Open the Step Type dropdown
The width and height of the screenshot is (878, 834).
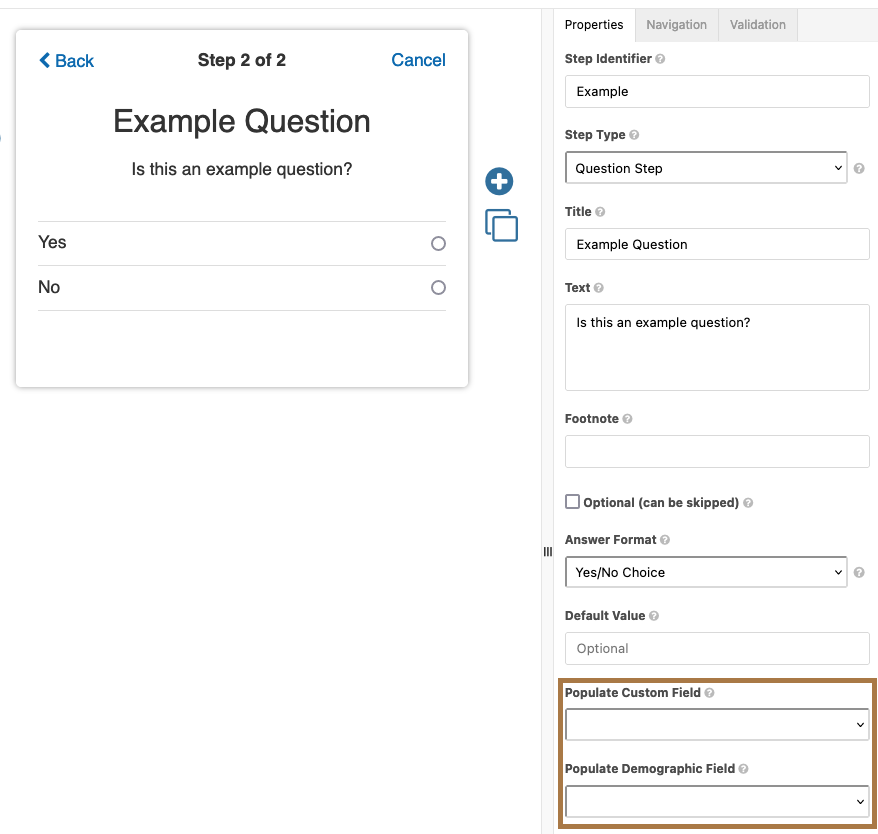click(706, 168)
